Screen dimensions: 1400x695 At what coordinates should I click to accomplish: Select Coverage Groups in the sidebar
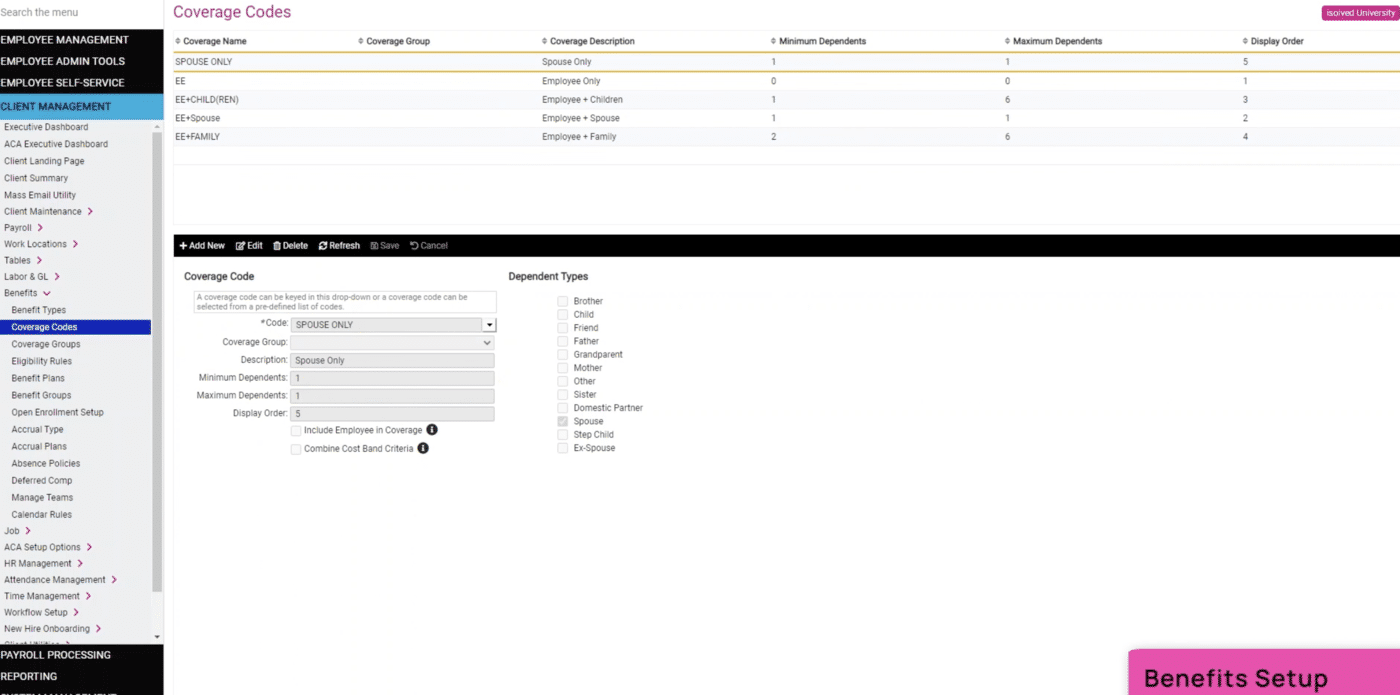coord(46,344)
